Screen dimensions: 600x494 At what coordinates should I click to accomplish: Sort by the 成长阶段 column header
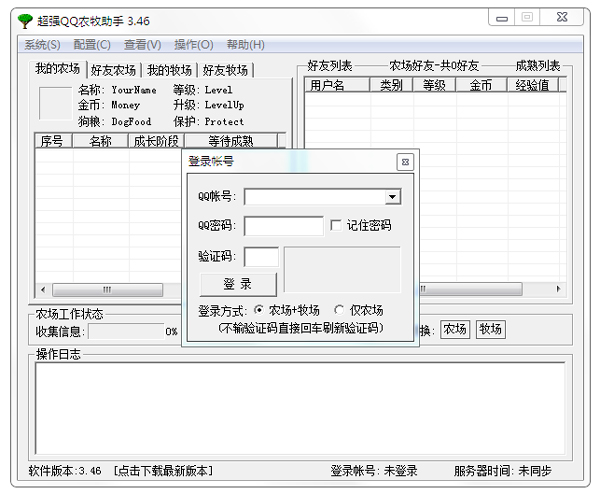pyautogui.click(x=157, y=141)
